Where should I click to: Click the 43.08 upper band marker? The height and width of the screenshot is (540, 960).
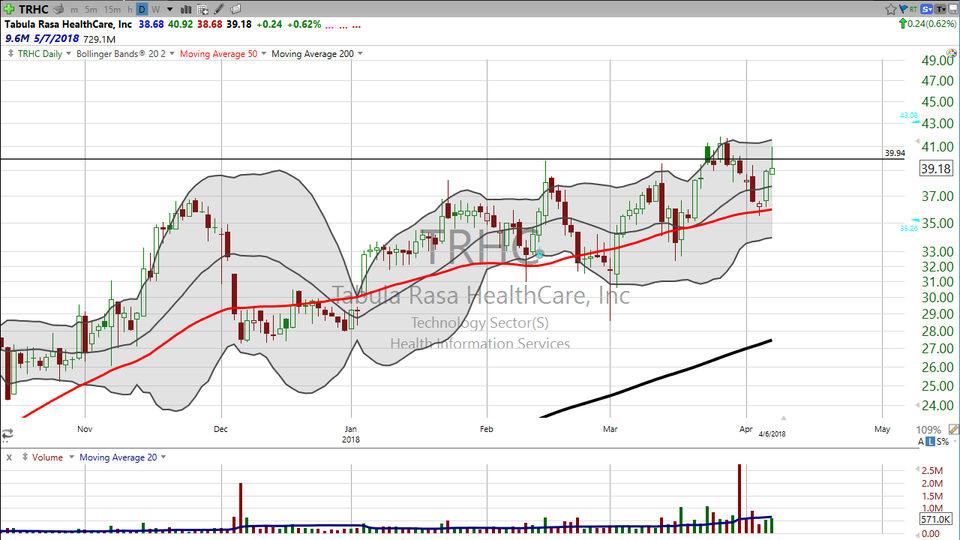[909, 115]
